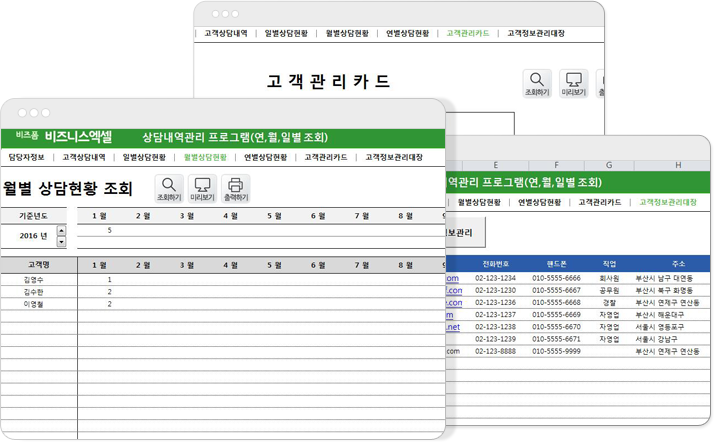Select the green 월별상담현황 tab
Image resolution: width=714 pixels, height=442 pixels.
[204, 157]
